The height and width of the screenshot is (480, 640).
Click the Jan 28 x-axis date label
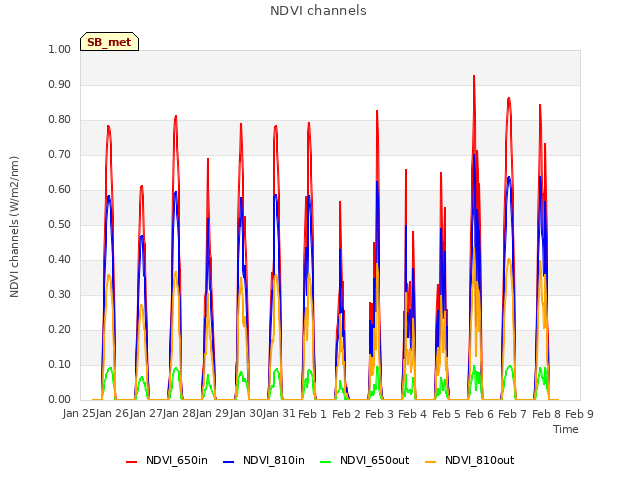[179, 414]
